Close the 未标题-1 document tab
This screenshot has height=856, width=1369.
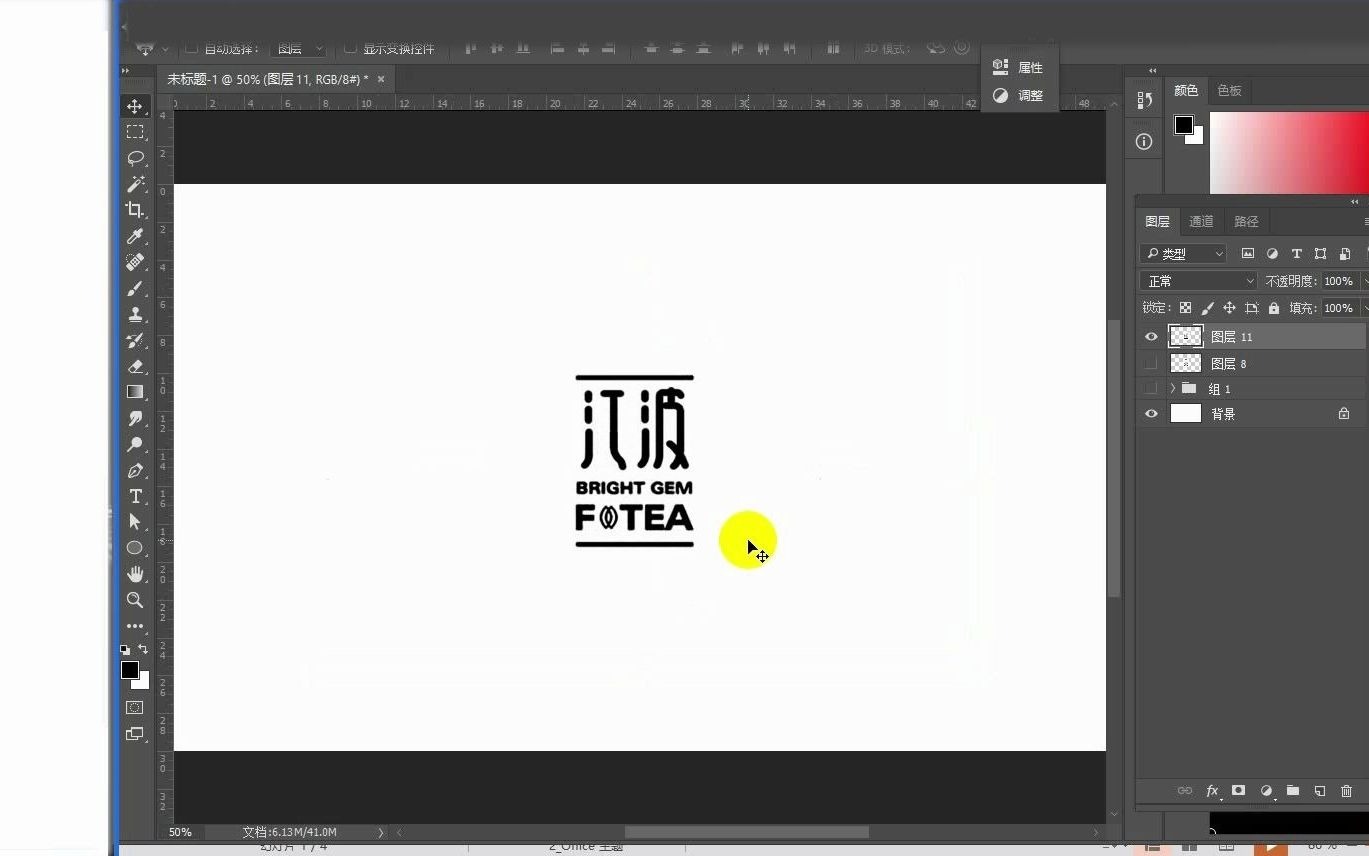381,79
